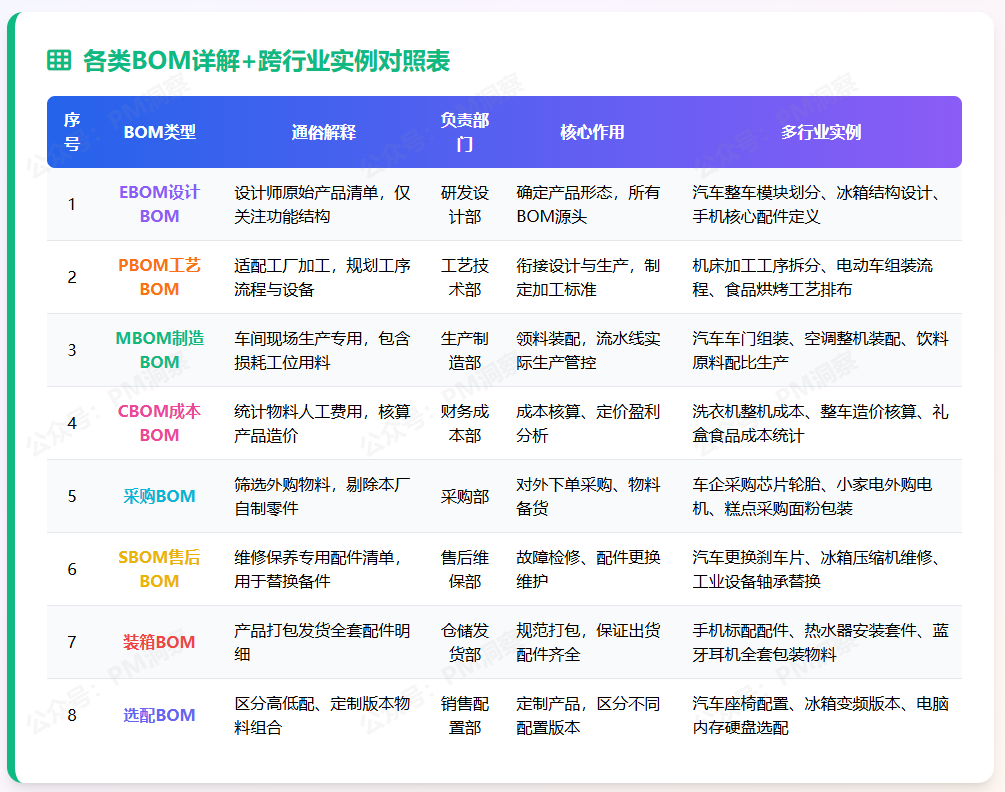Select the 序号 column header
The image size is (1005, 792).
point(72,132)
